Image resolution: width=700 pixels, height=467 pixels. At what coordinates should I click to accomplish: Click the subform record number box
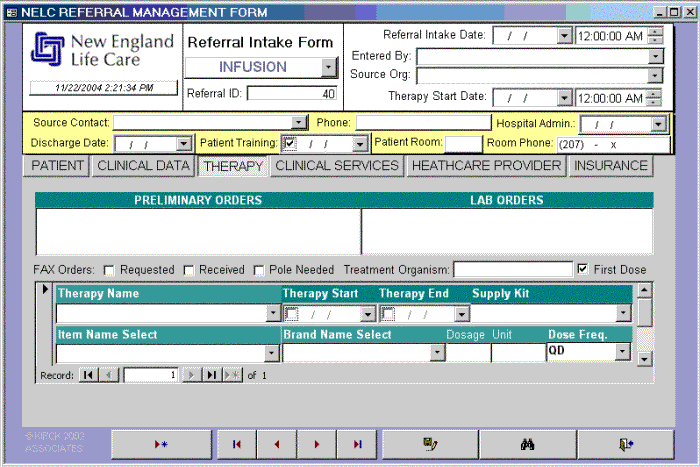click(x=150, y=375)
